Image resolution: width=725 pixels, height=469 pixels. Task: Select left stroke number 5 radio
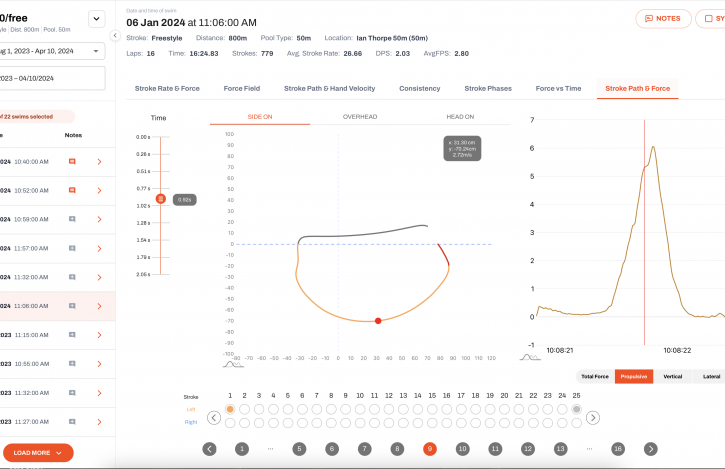tap(288, 409)
